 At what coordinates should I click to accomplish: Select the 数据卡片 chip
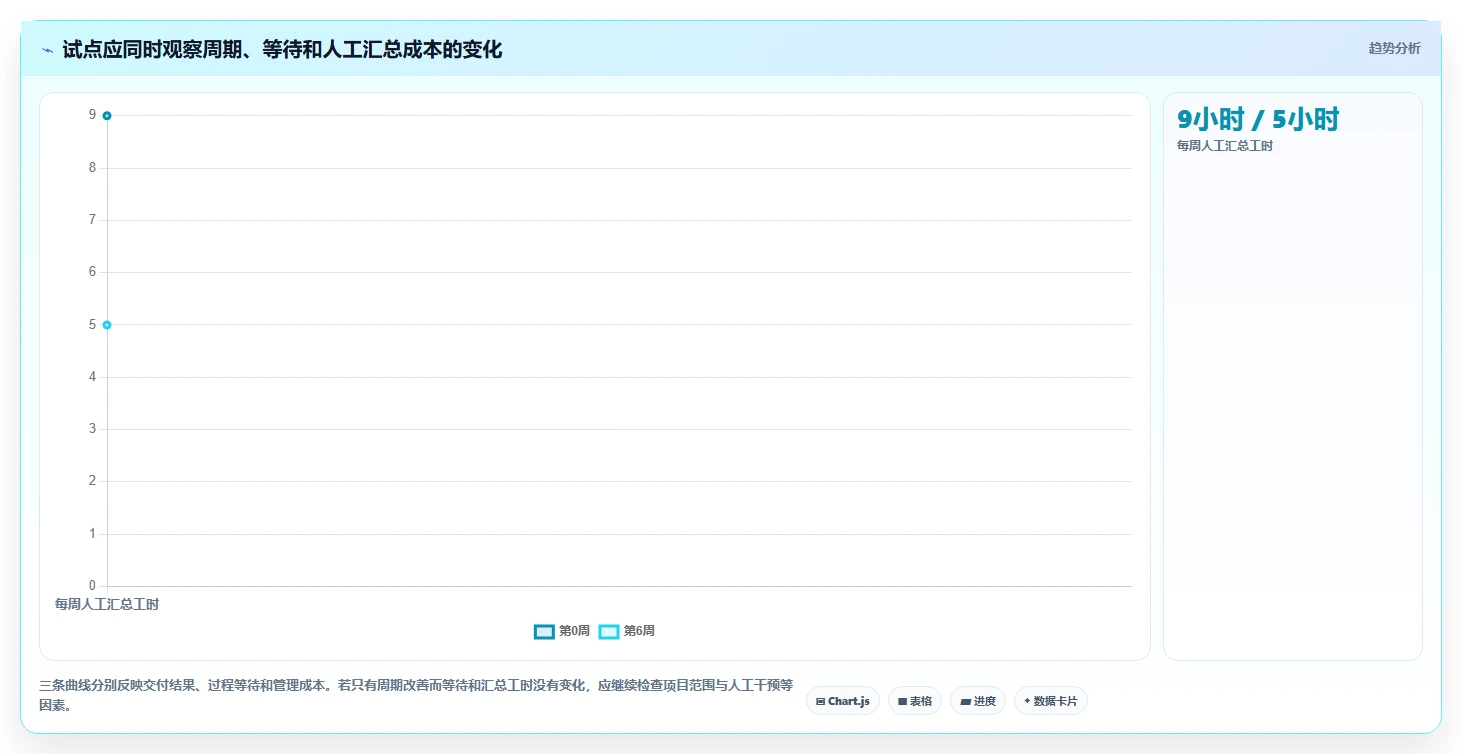tap(1050, 701)
